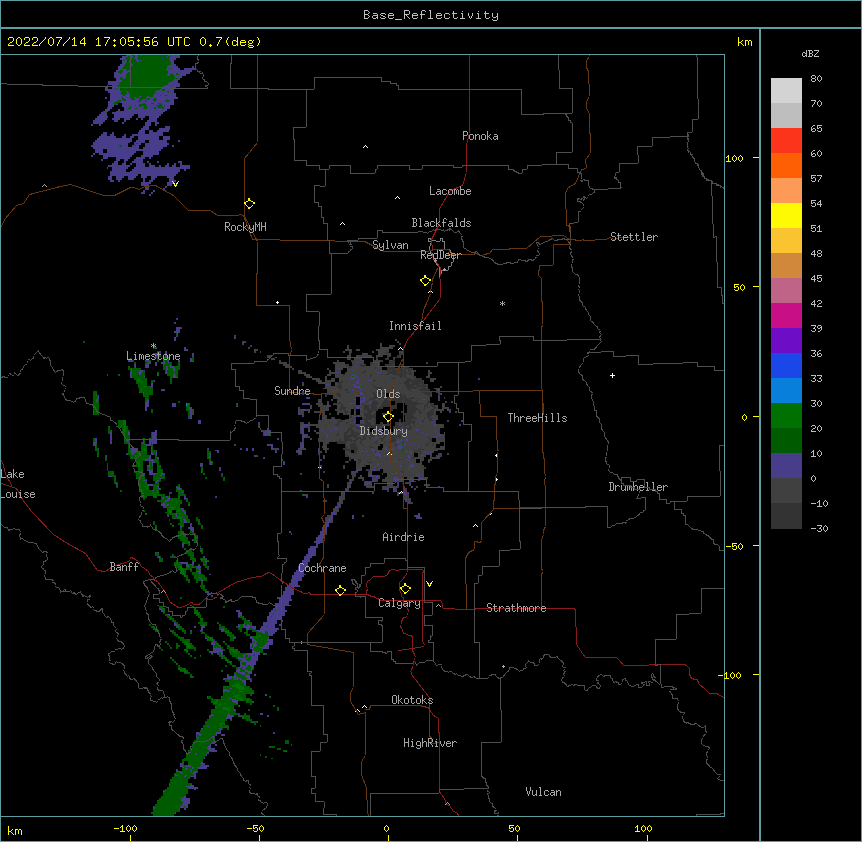862x842 pixels.
Task: Click the Limestone label
Action: tap(153, 356)
